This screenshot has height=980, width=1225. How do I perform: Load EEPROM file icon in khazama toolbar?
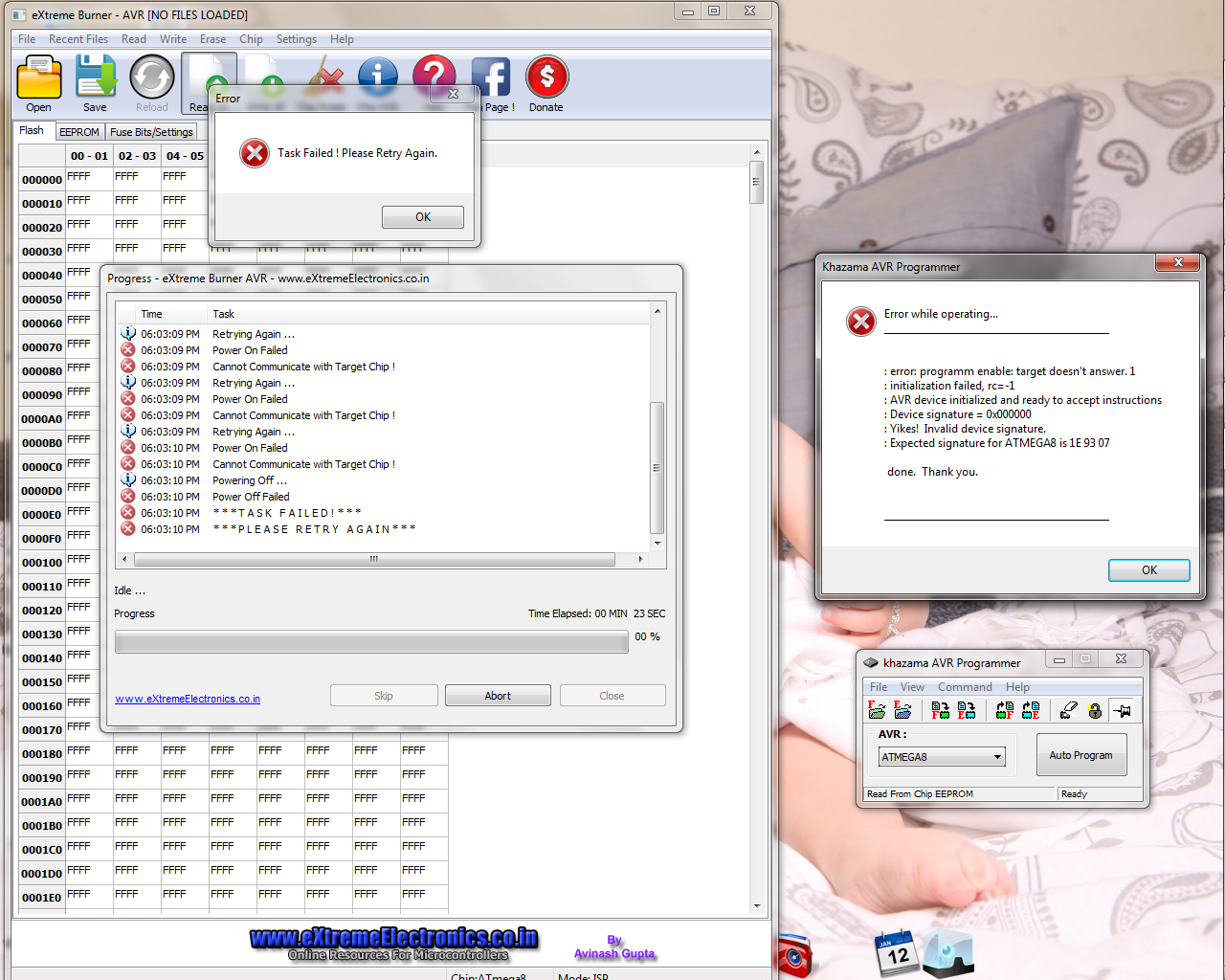(x=902, y=710)
